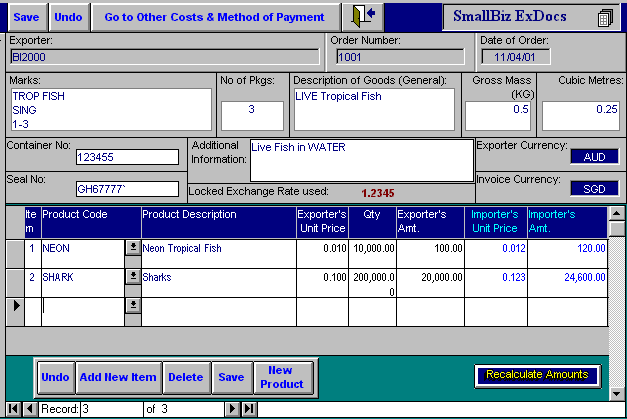Click the Add New Item button
The width and height of the screenshot is (627, 419).
click(x=118, y=377)
